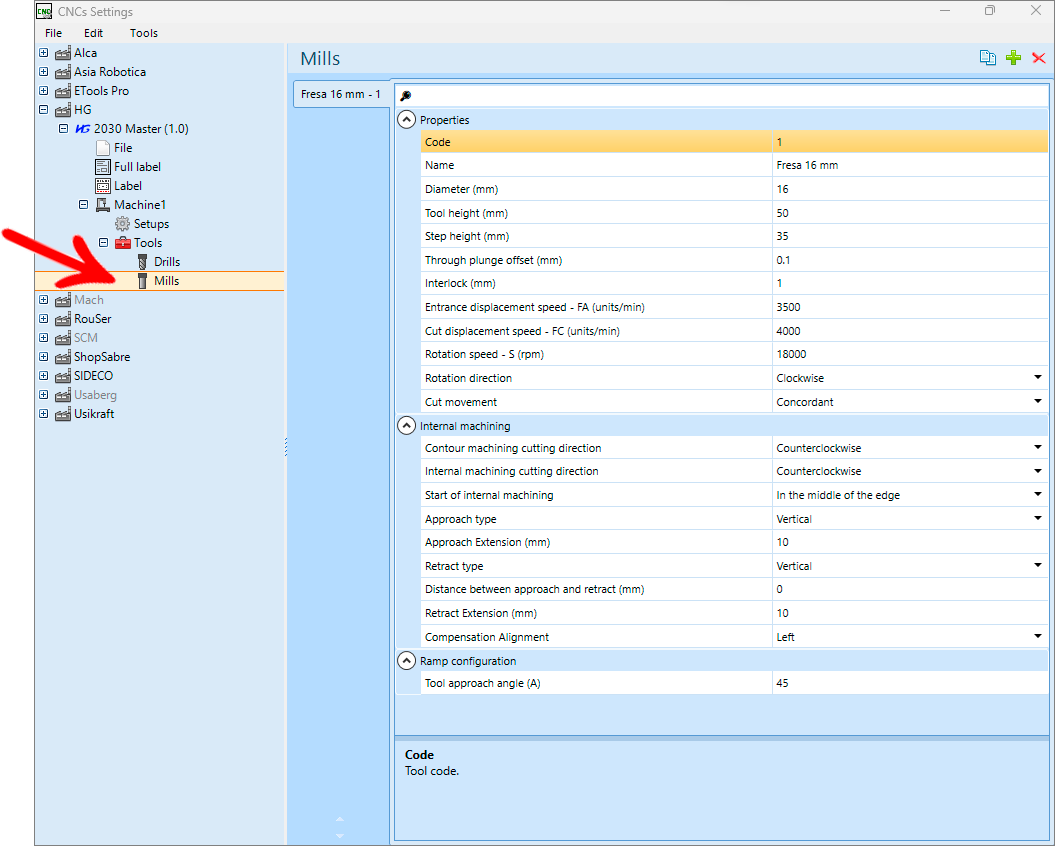Click the copy mill icon in Mills header
The width and height of the screenshot is (1055, 846).
coord(987,58)
